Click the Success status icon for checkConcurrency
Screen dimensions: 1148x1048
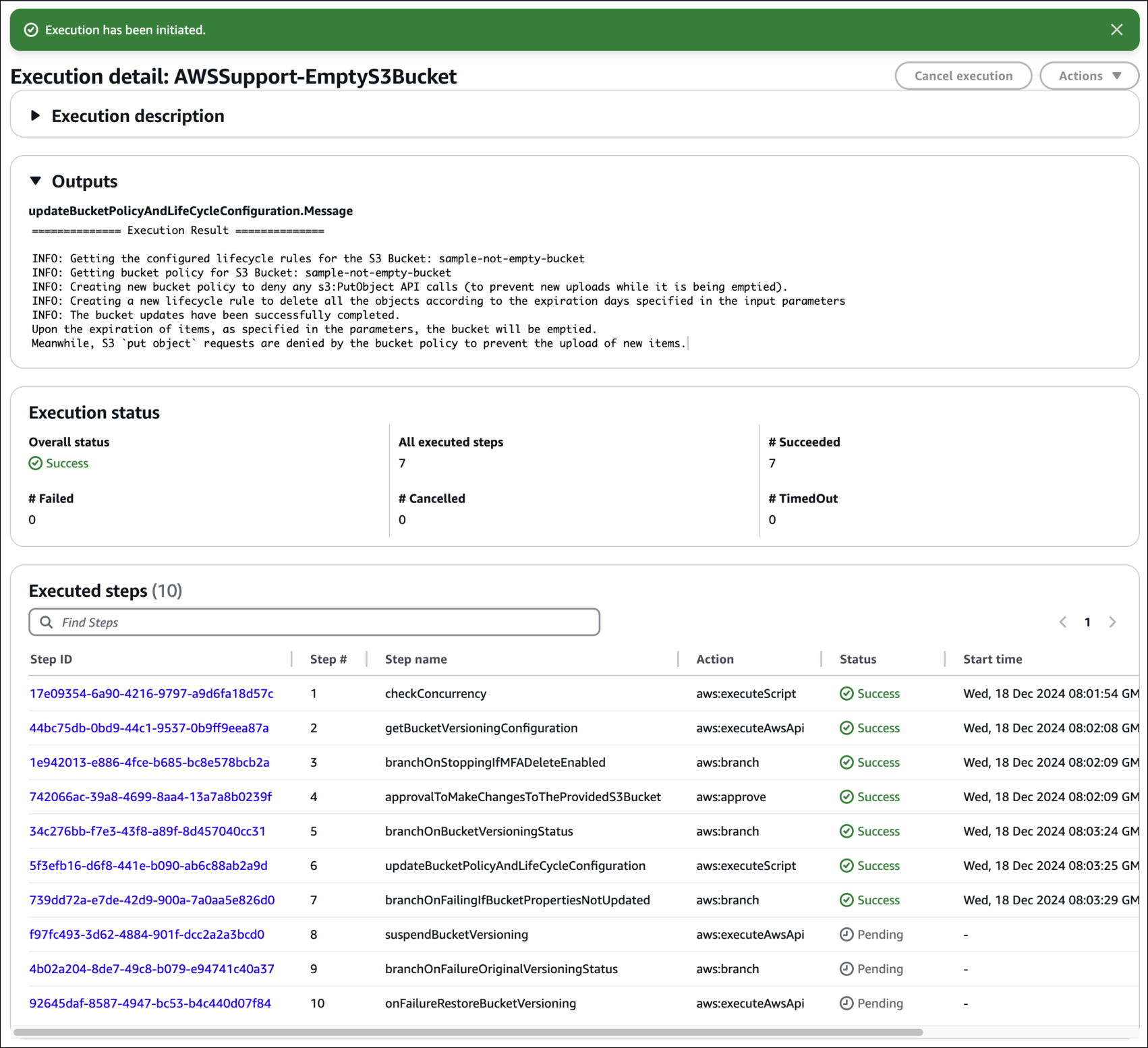pyautogui.click(x=846, y=693)
